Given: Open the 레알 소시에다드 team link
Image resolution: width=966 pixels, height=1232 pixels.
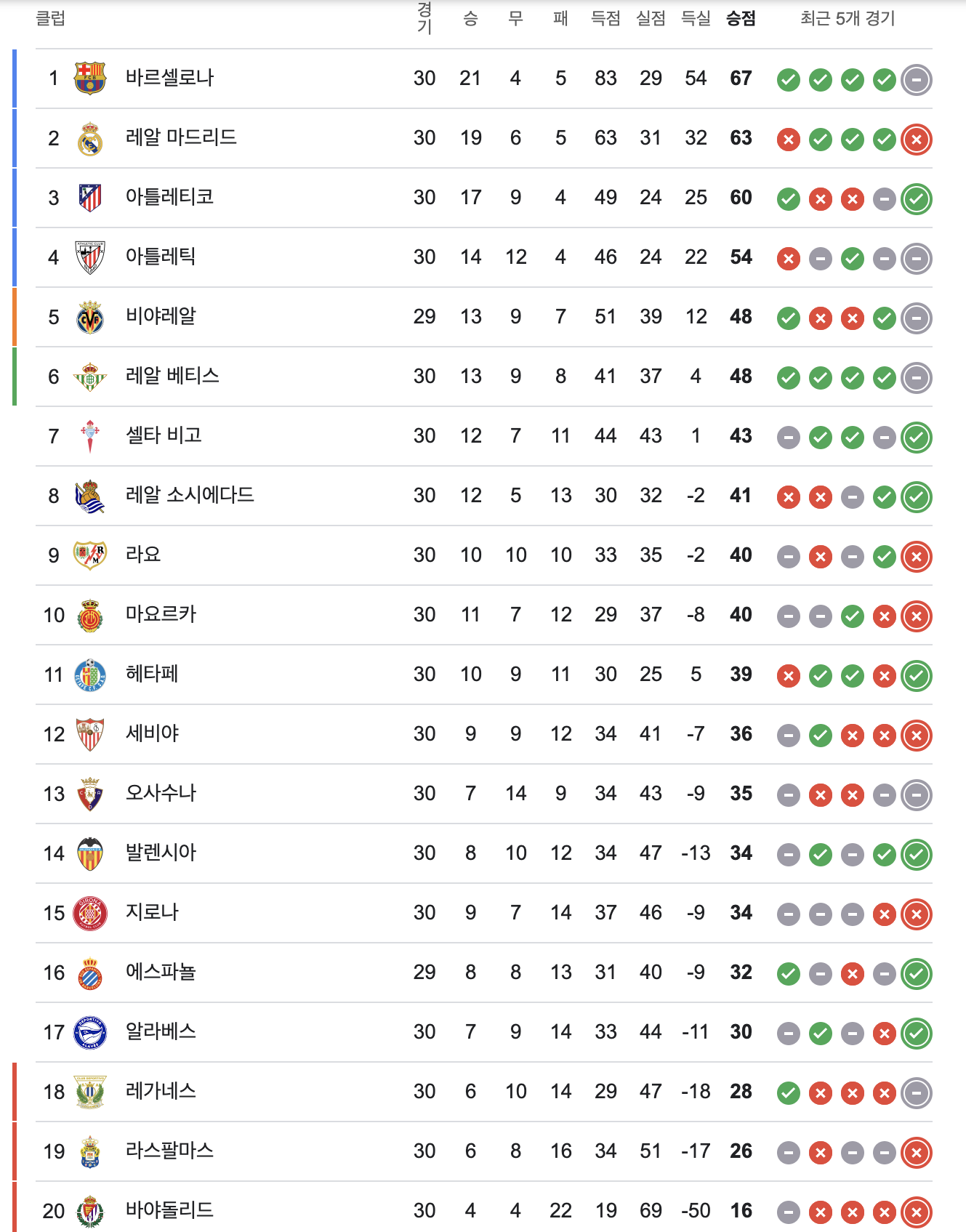Looking at the screenshot, I should point(190,495).
